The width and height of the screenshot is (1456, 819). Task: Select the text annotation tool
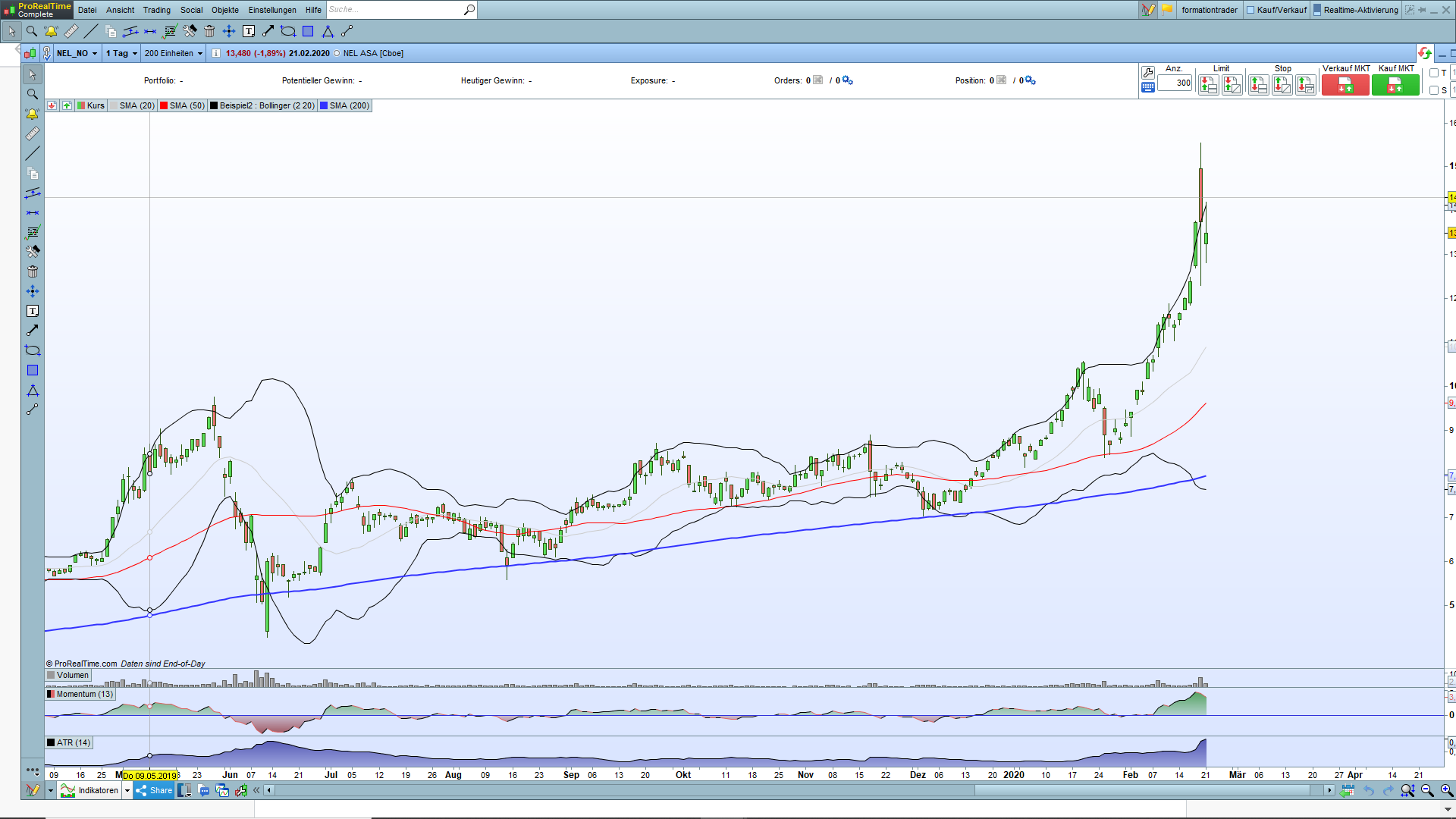(x=249, y=31)
